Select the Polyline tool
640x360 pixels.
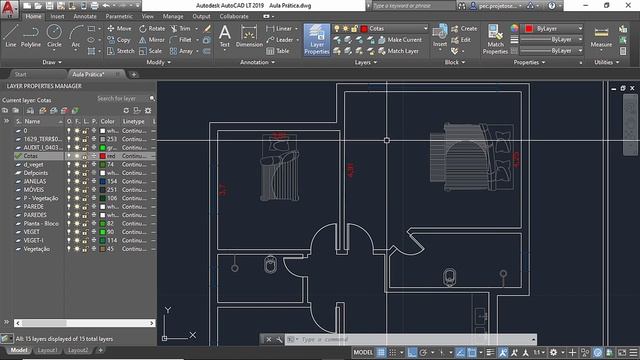click(x=31, y=36)
